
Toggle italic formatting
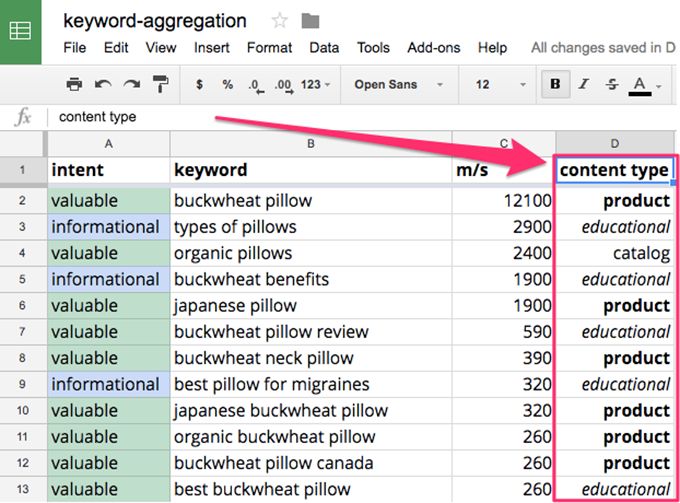(584, 84)
